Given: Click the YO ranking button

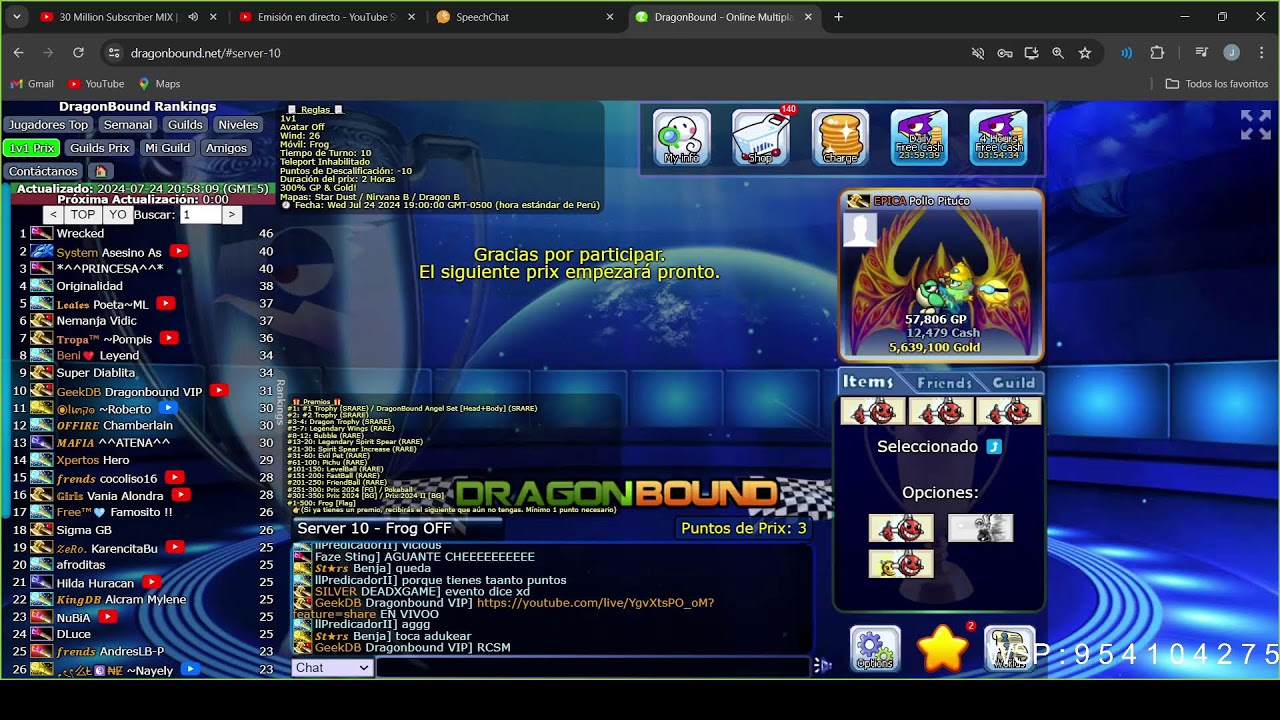Looking at the screenshot, I should [118, 215].
